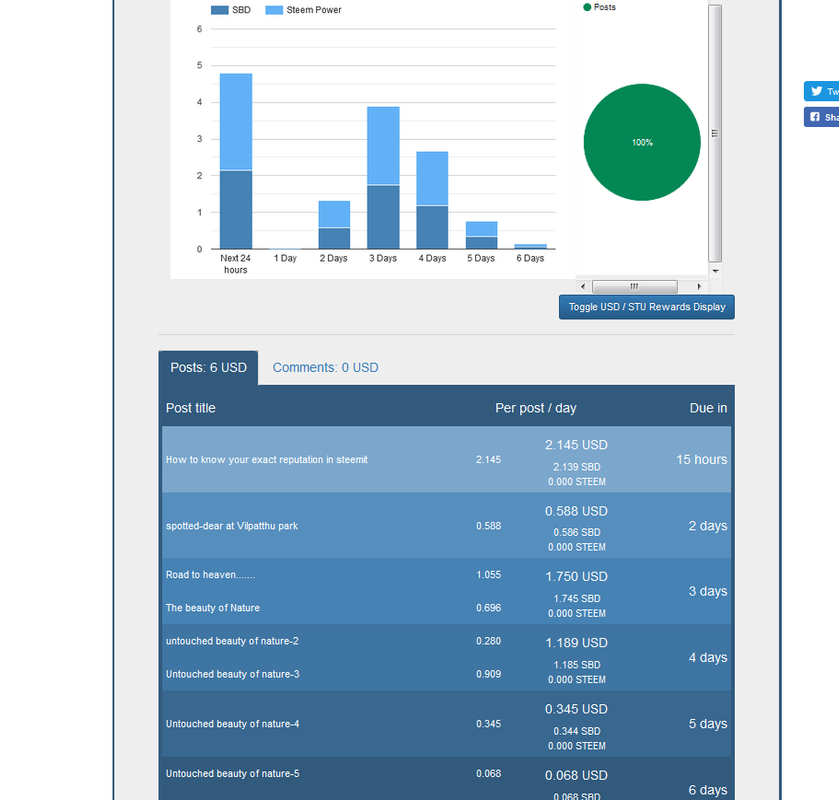The width and height of the screenshot is (839, 800).
Task: Click the '0.344 SBD' amount
Action: [x=577, y=732]
